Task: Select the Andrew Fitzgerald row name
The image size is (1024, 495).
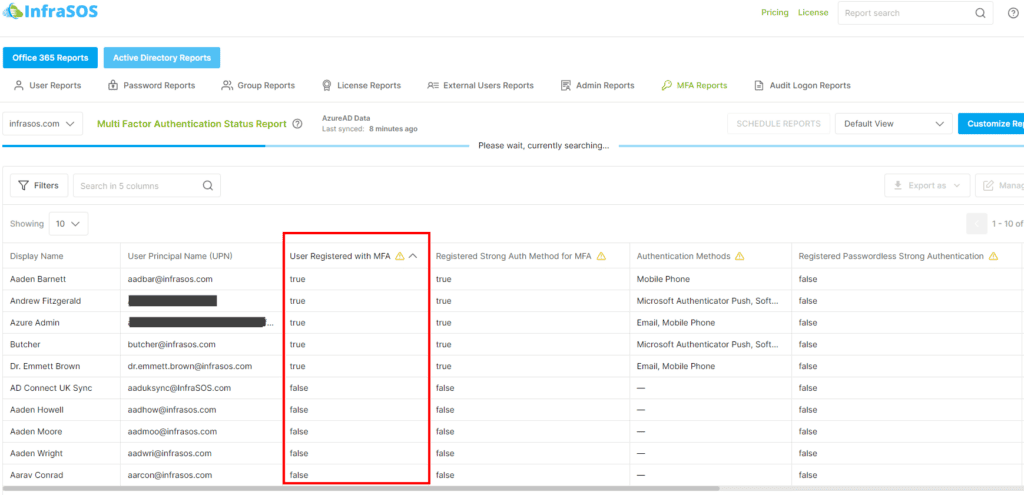Action: pos(44,301)
